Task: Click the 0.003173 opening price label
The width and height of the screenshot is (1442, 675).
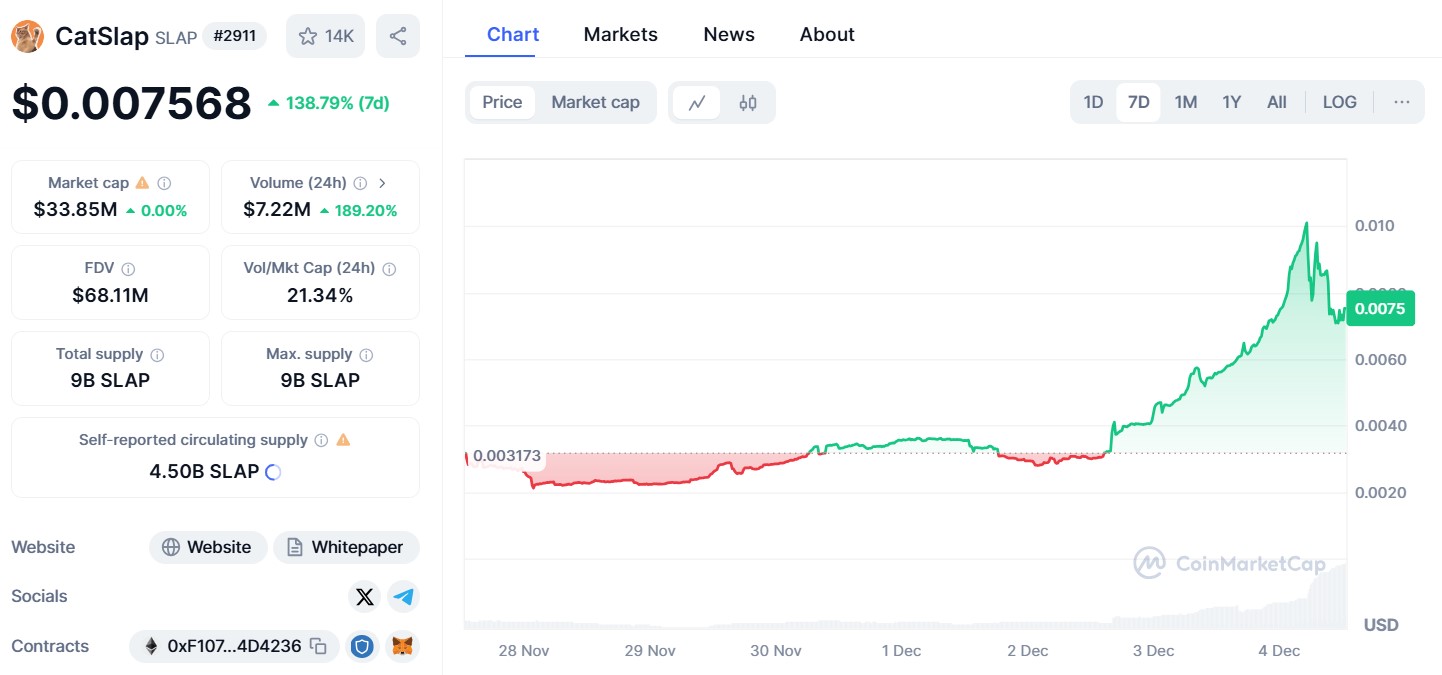Action: tap(507, 456)
